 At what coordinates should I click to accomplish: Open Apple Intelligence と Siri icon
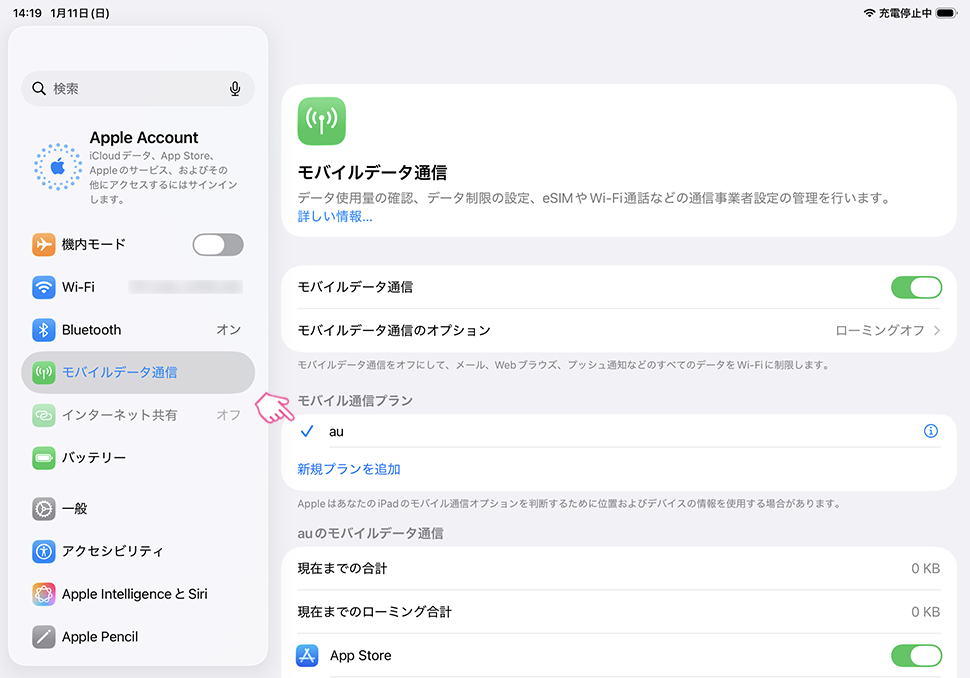(x=43, y=594)
